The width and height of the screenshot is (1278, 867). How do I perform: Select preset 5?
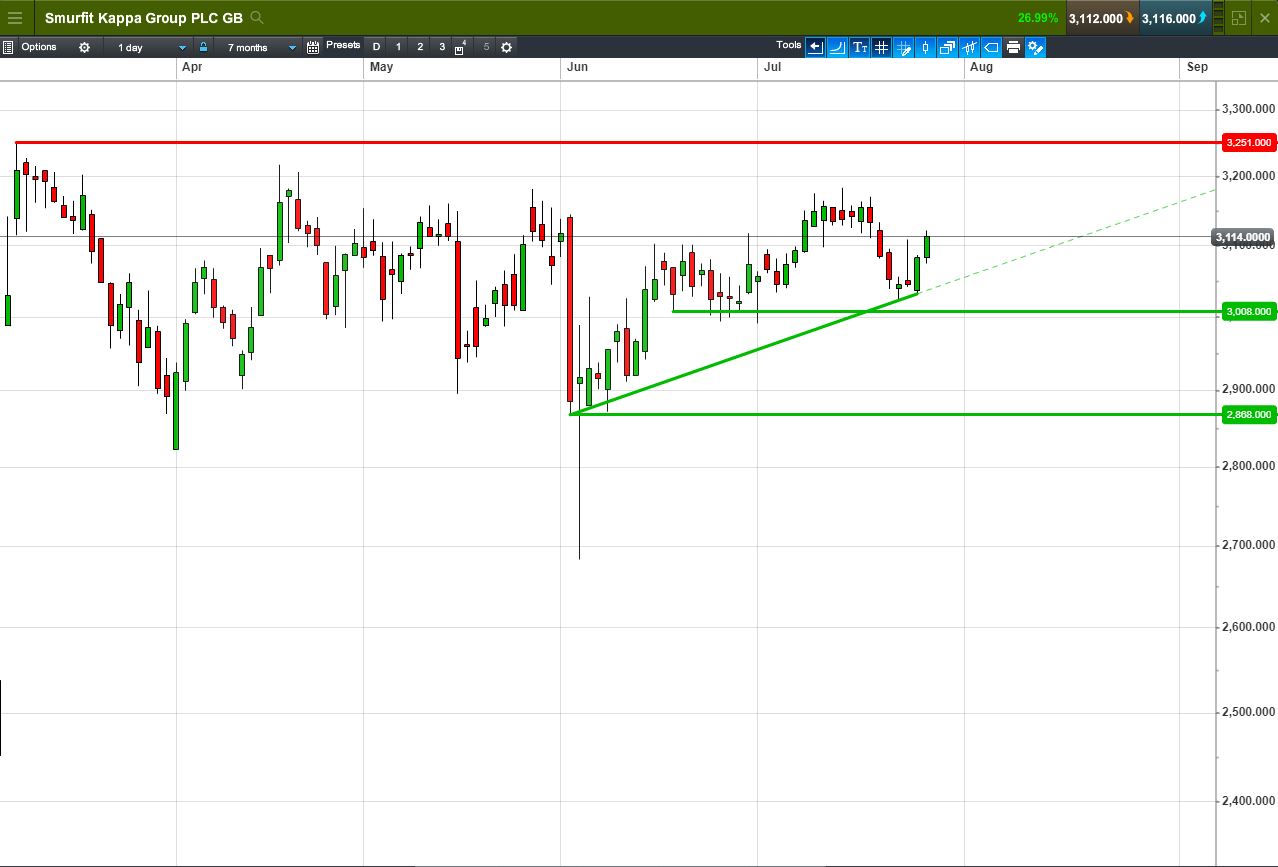pyautogui.click(x=486, y=47)
